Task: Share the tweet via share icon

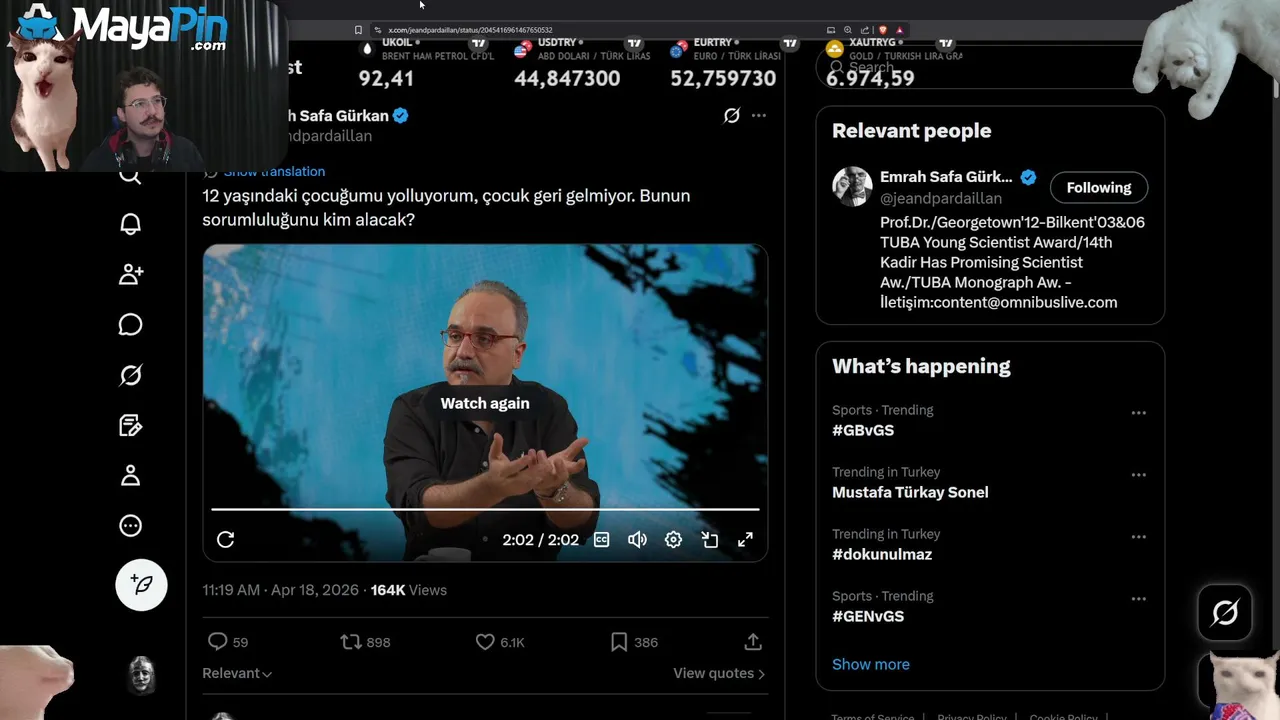Action: coord(753,642)
